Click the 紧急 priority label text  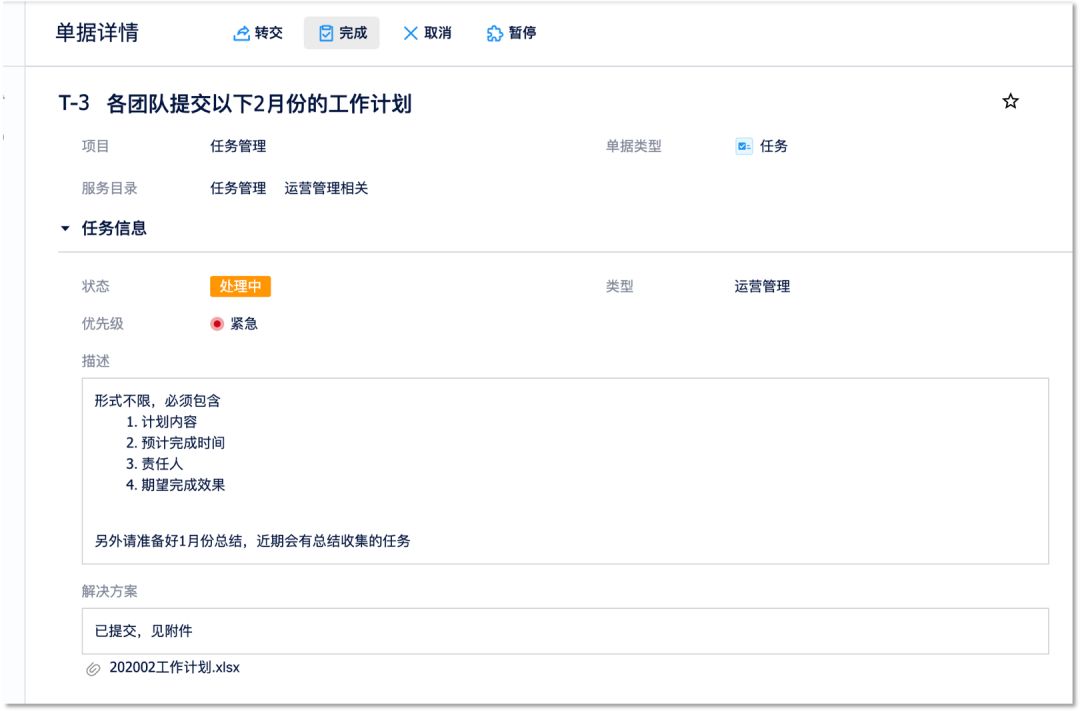coord(244,324)
